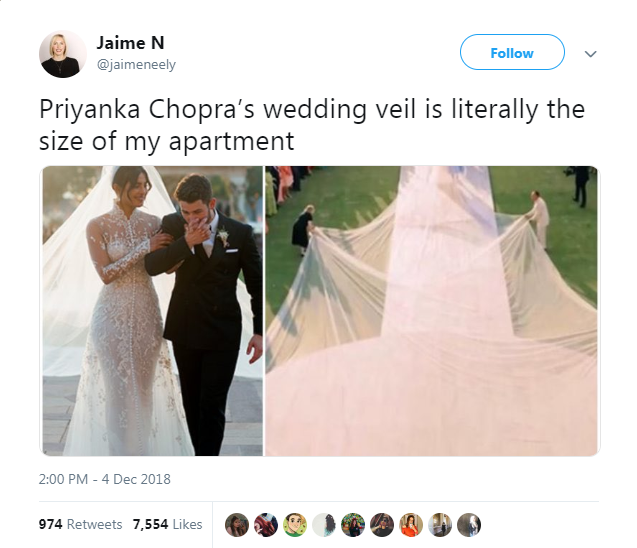Open the Jaime N display name link
This screenshot has height=548, width=637.
click(x=130, y=43)
